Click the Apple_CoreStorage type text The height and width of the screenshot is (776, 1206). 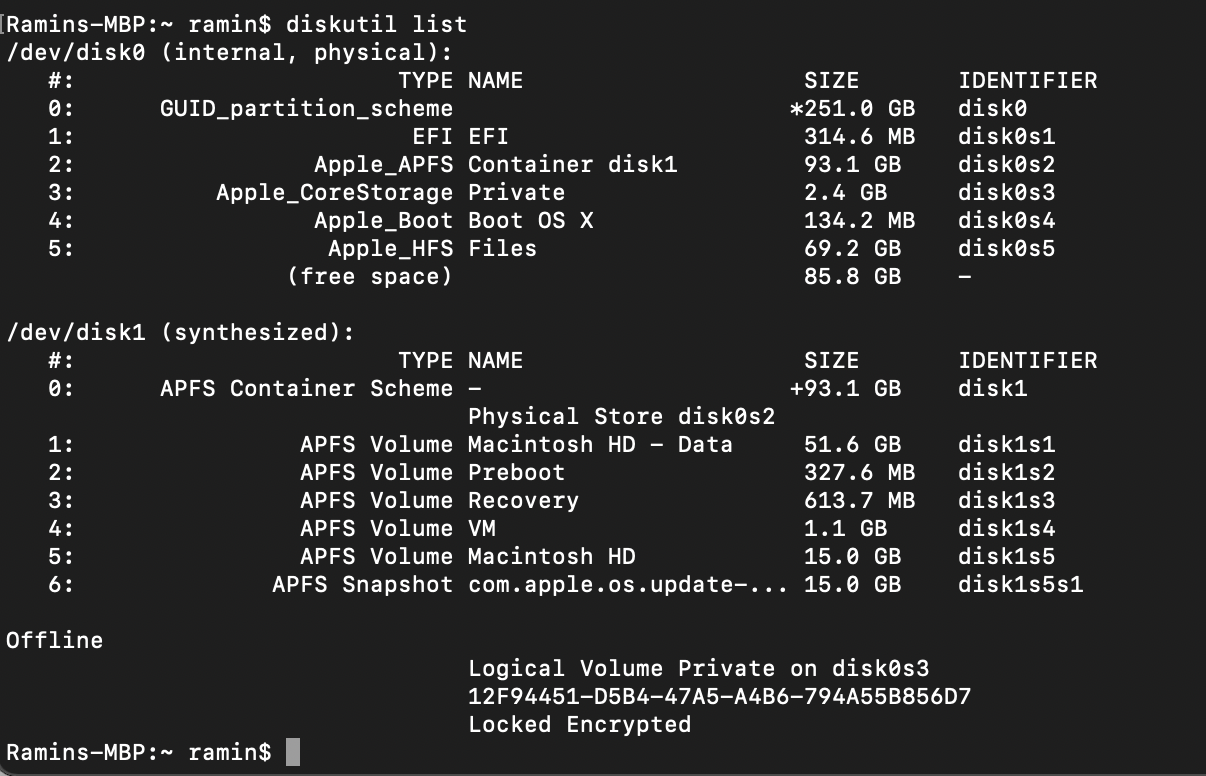334,192
